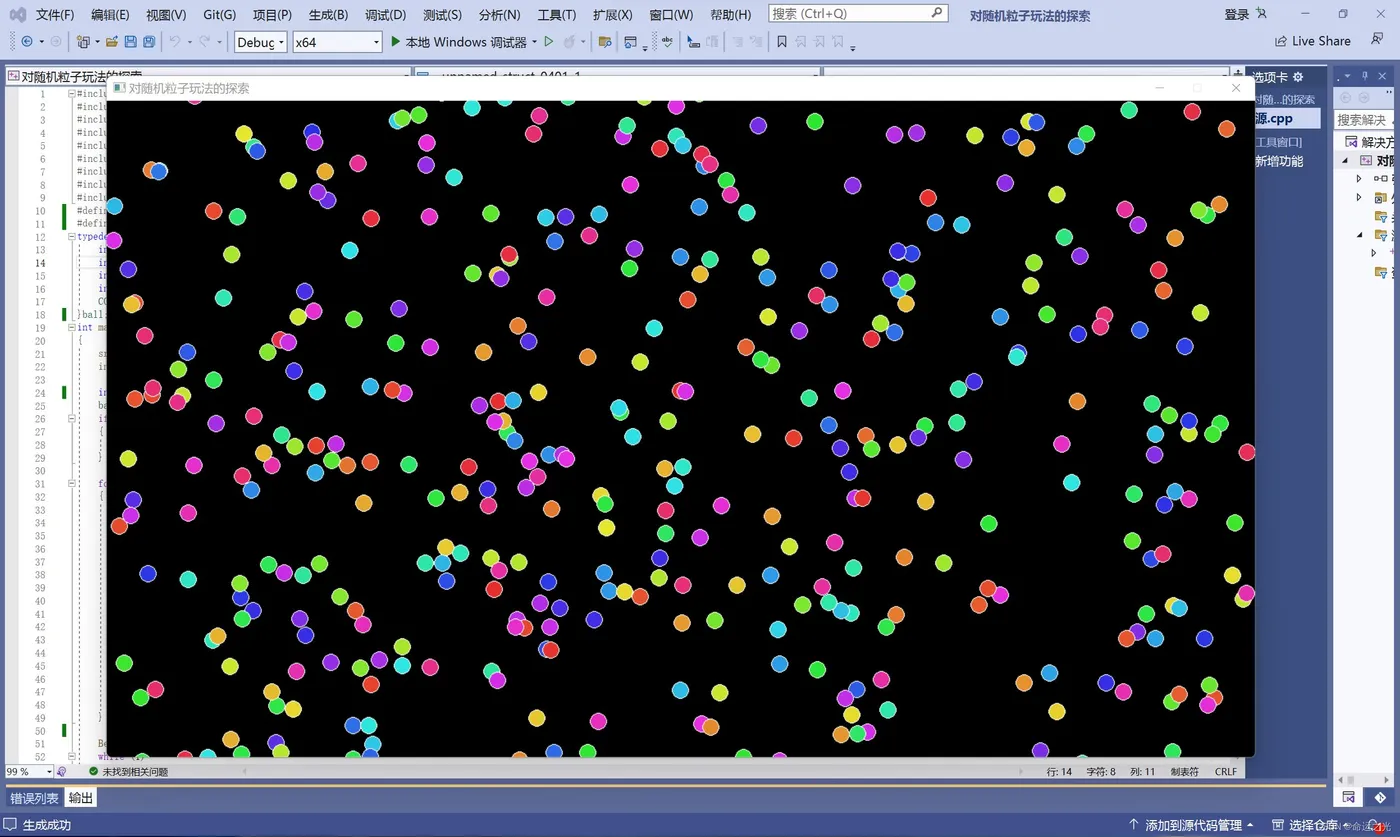
Task: Collapse the typedef struct fold at line 12
Action: (72, 237)
